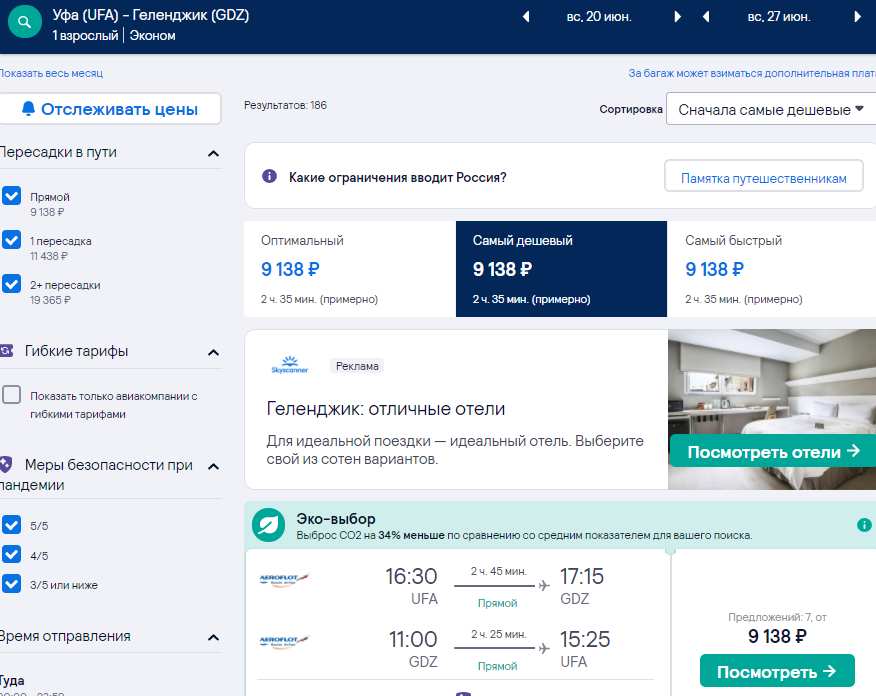This screenshot has width=876, height=696.
Task: Click the Туда departure time label
Action: coord(12,681)
